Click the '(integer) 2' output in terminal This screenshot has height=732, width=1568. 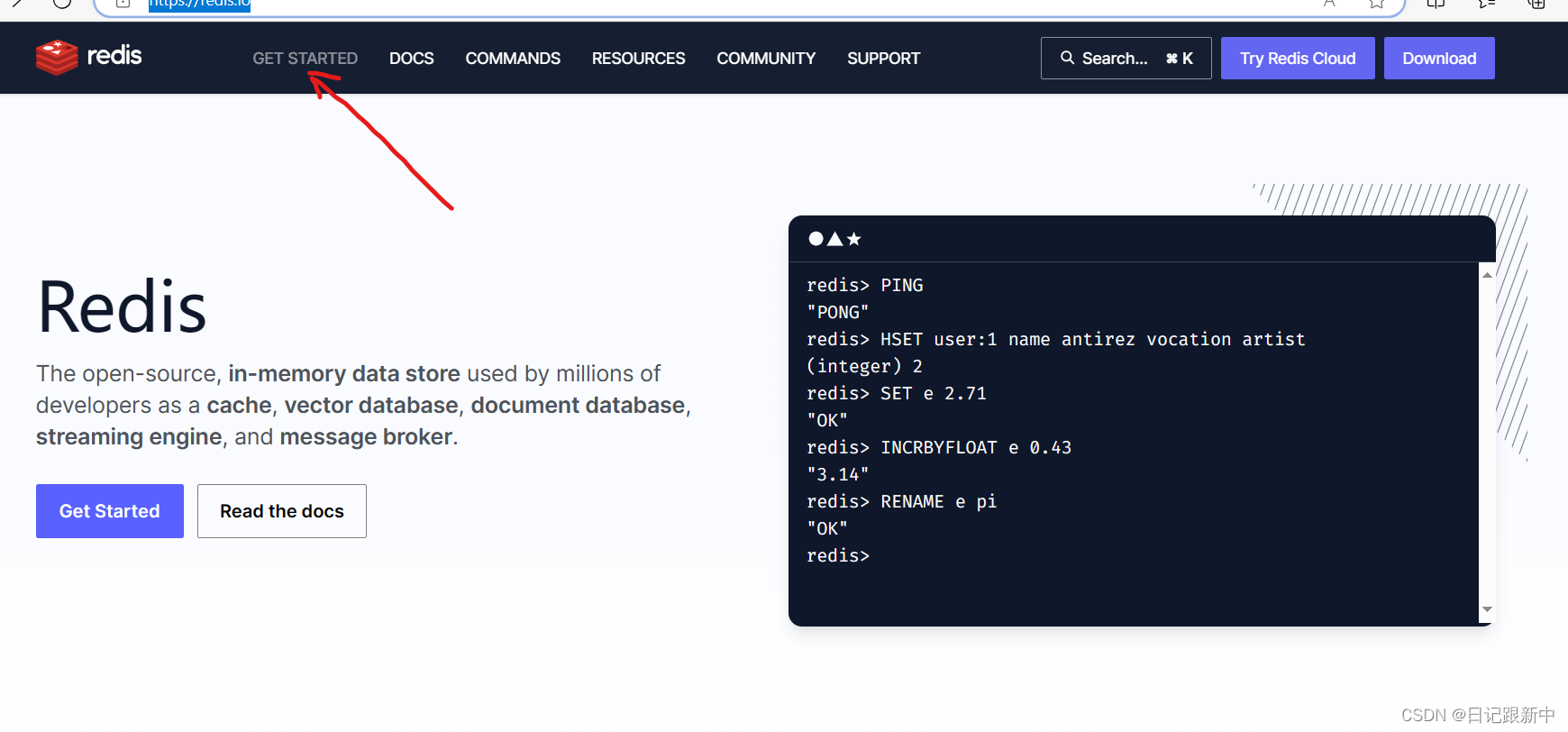point(864,367)
